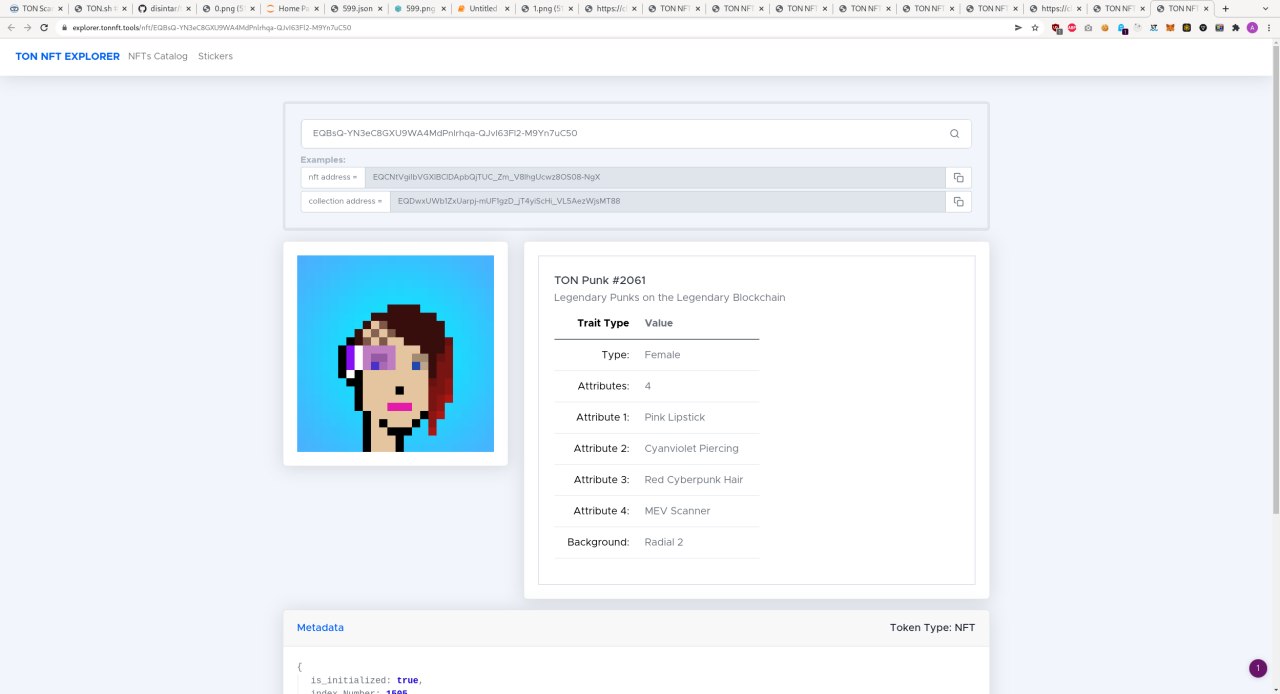
Task: Switch to the TON.sh tab
Action: pos(100,8)
